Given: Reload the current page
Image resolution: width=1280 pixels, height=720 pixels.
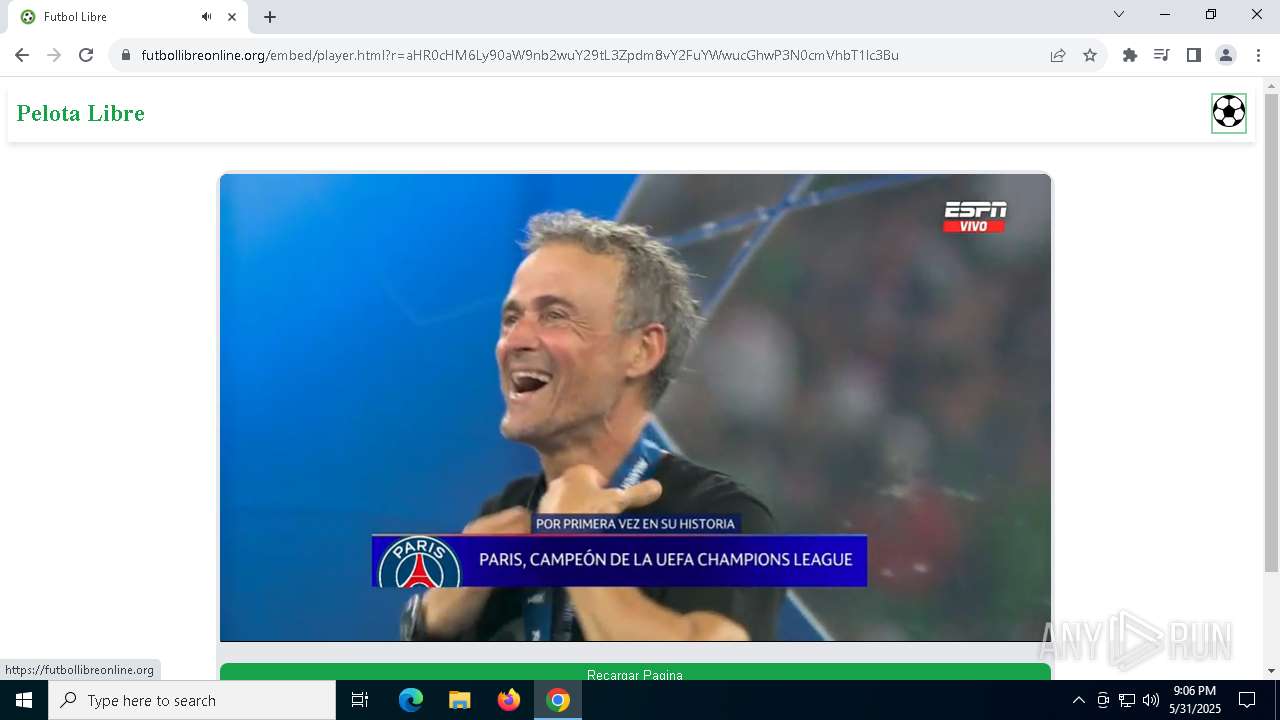Looking at the screenshot, I should (x=86, y=55).
